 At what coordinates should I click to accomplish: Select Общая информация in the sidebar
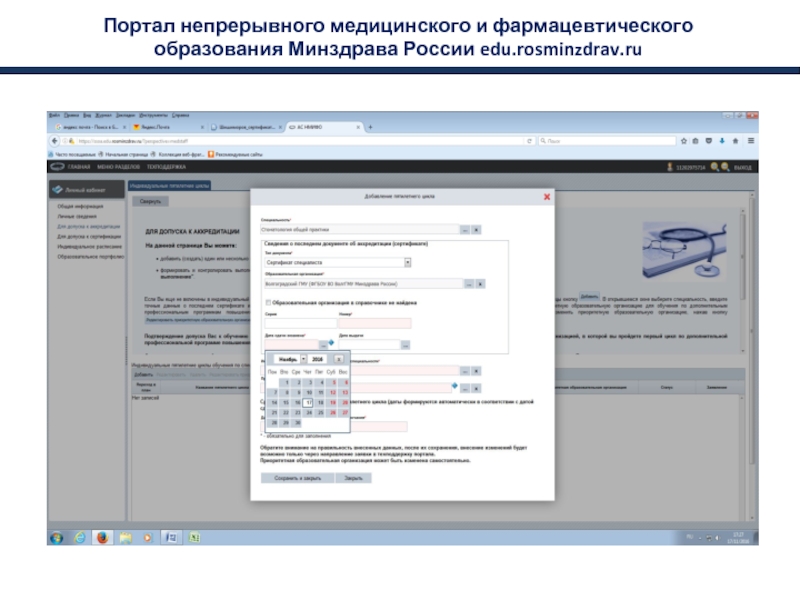(x=80, y=207)
